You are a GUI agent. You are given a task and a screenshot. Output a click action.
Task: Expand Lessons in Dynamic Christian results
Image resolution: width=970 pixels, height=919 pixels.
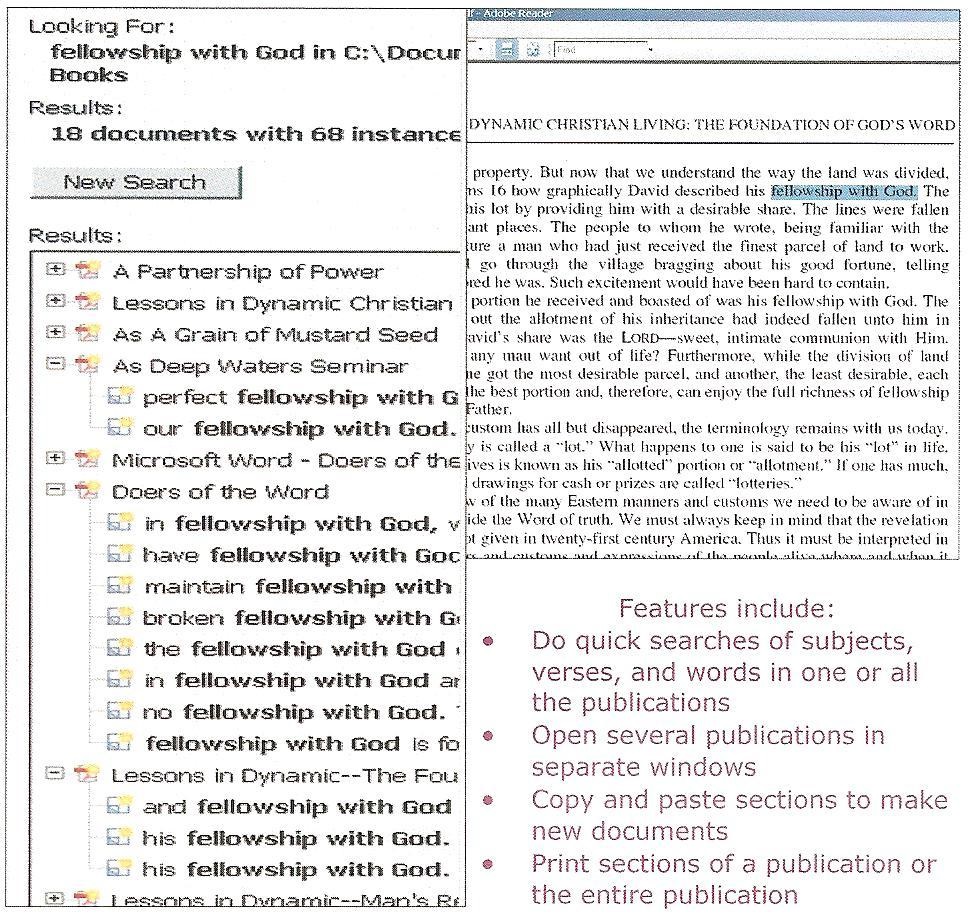coord(56,301)
